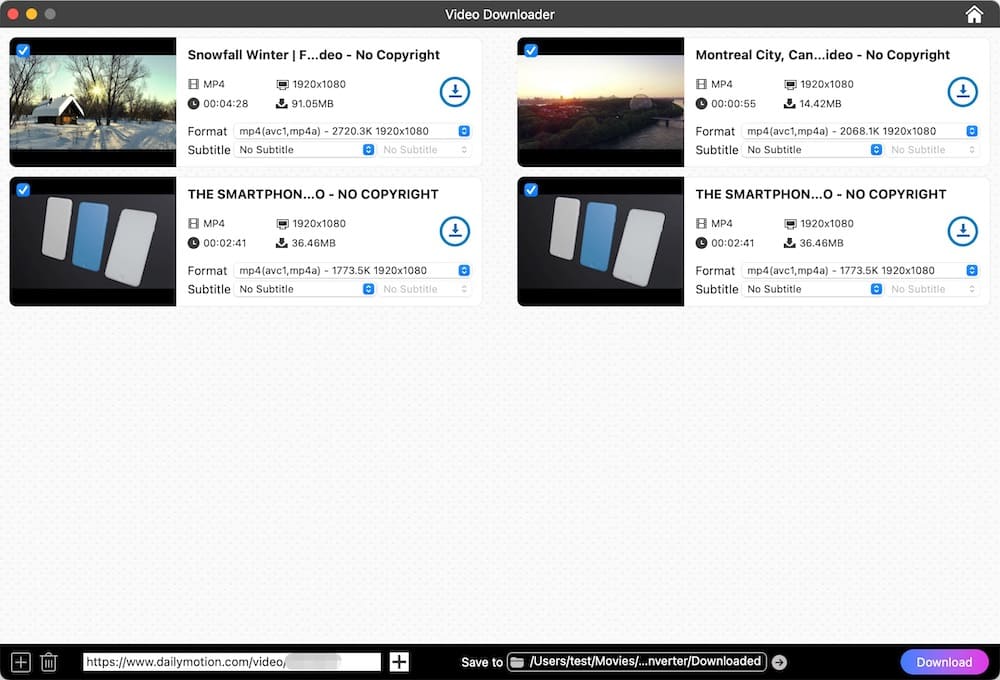Click the download icon on Montreal City video
1000x680 pixels.
(x=963, y=91)
